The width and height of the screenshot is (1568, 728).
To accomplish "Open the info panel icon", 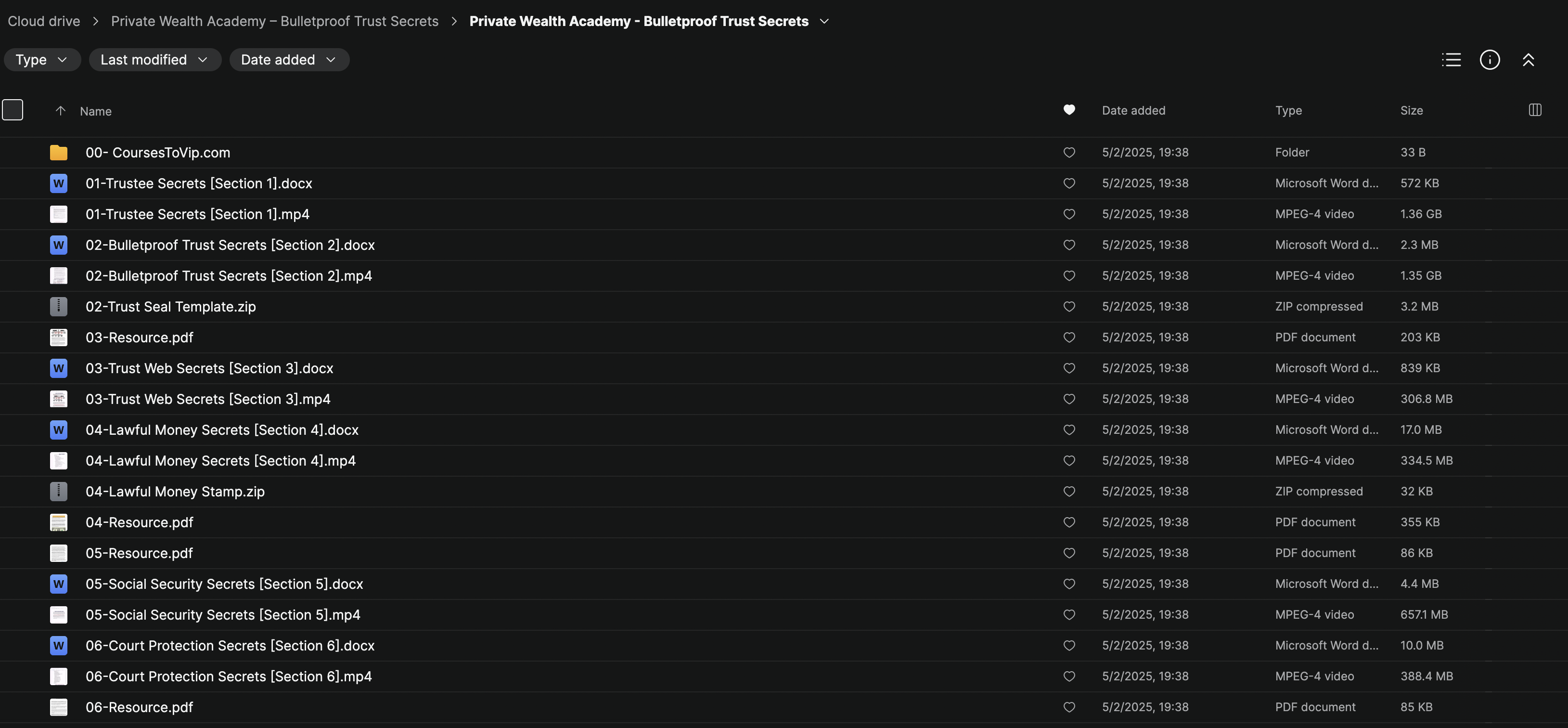I will point(1490,60).
